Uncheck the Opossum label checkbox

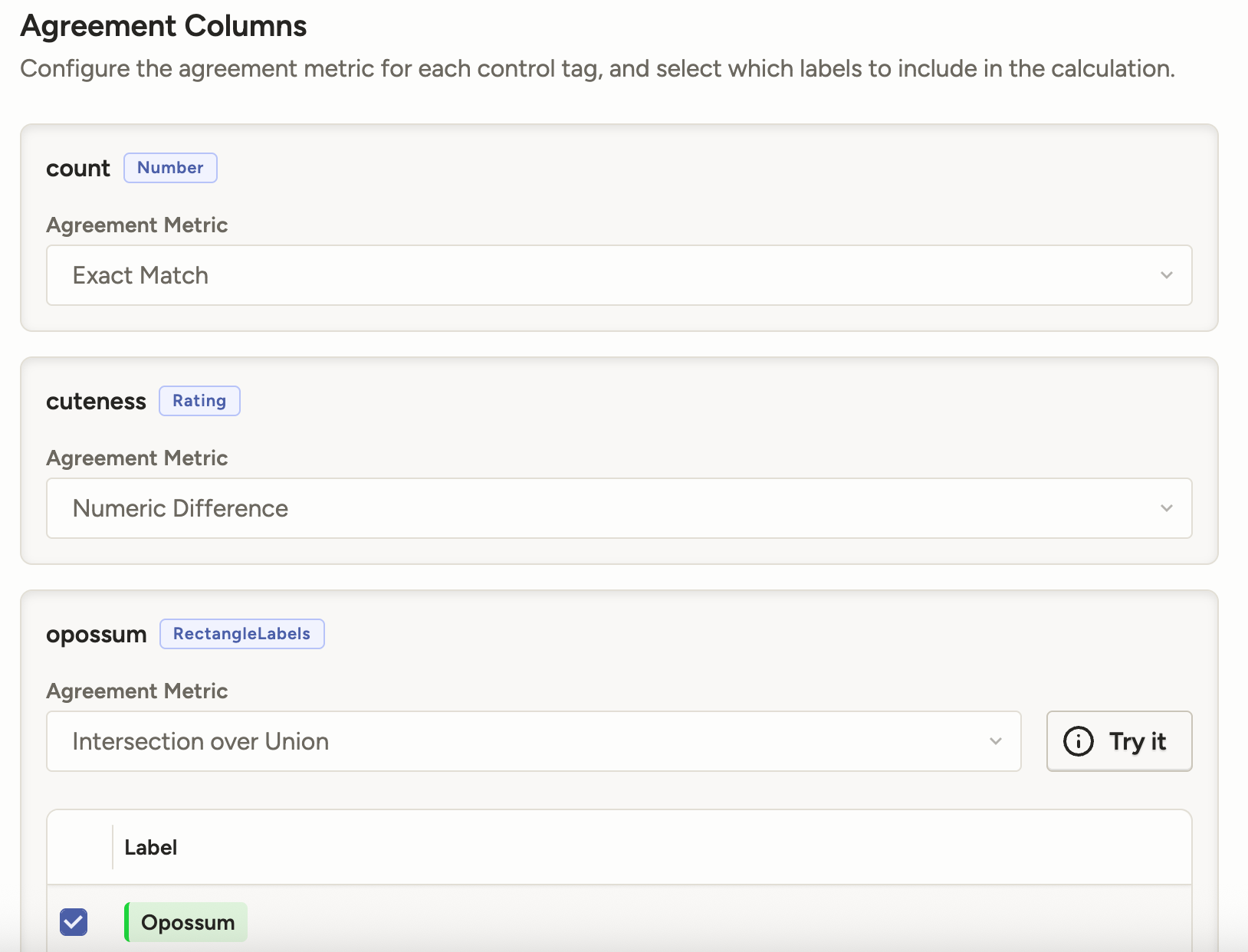(x=74, y=922)
